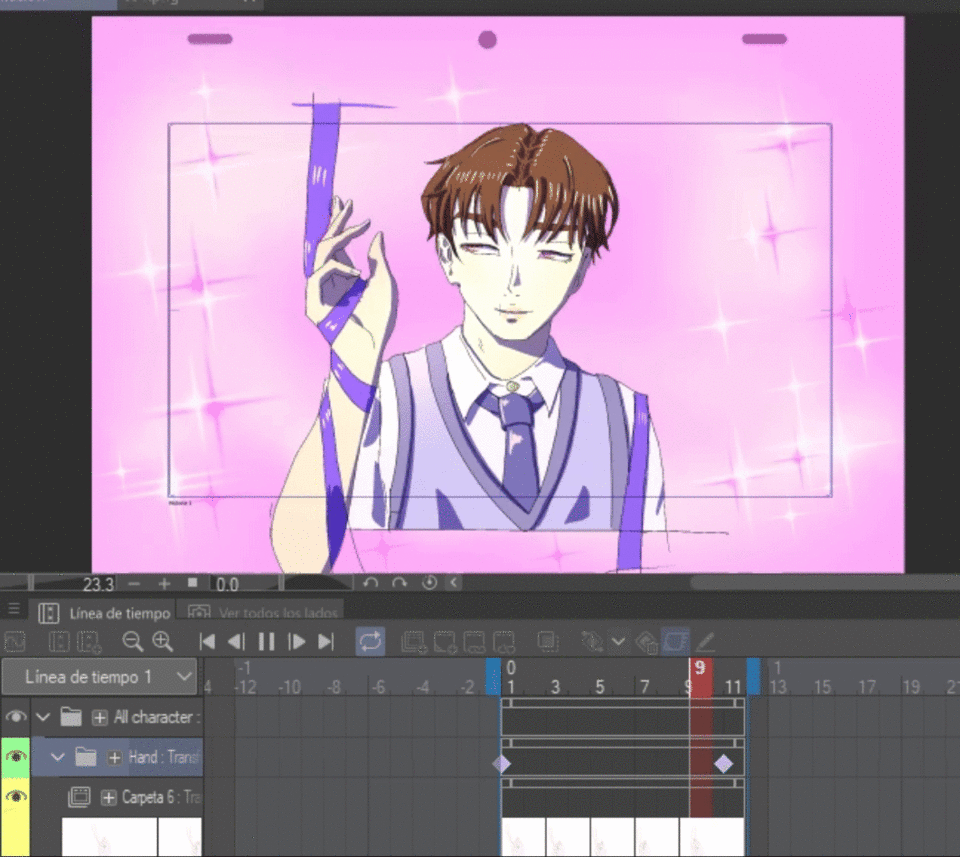
Task: Select the All character folder icon
Action: coord(71,717)
